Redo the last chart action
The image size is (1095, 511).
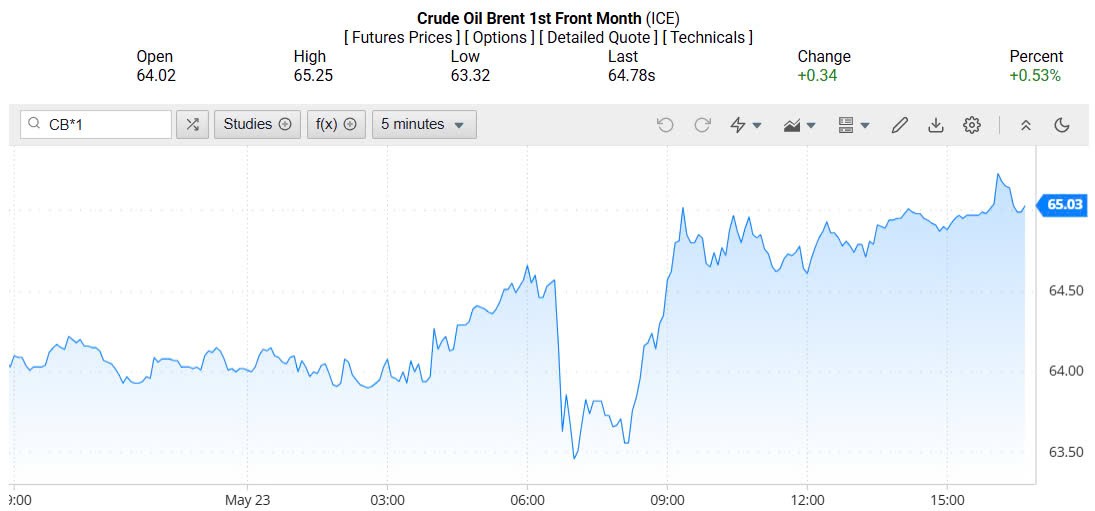pos(702,125)
